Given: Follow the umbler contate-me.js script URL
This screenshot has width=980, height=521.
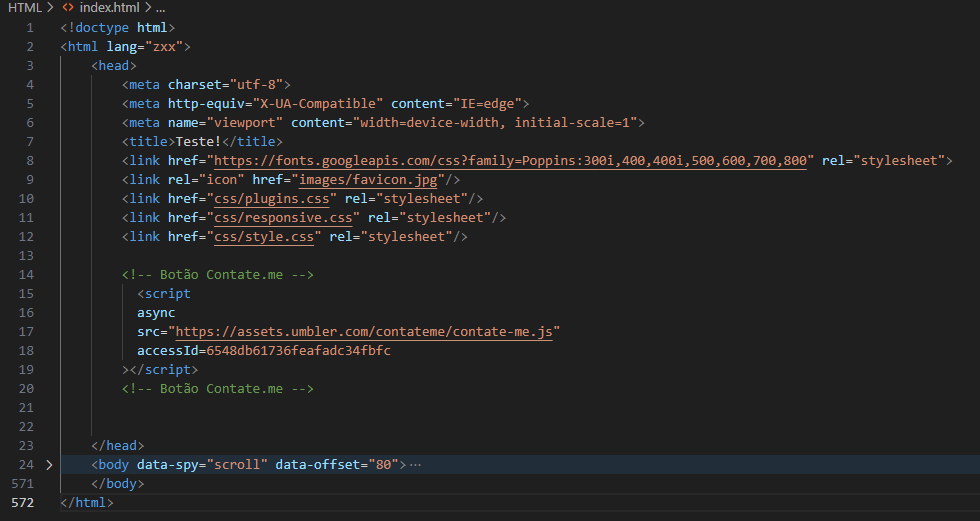Looking at the screenshot, I should (x=364, y=332).
